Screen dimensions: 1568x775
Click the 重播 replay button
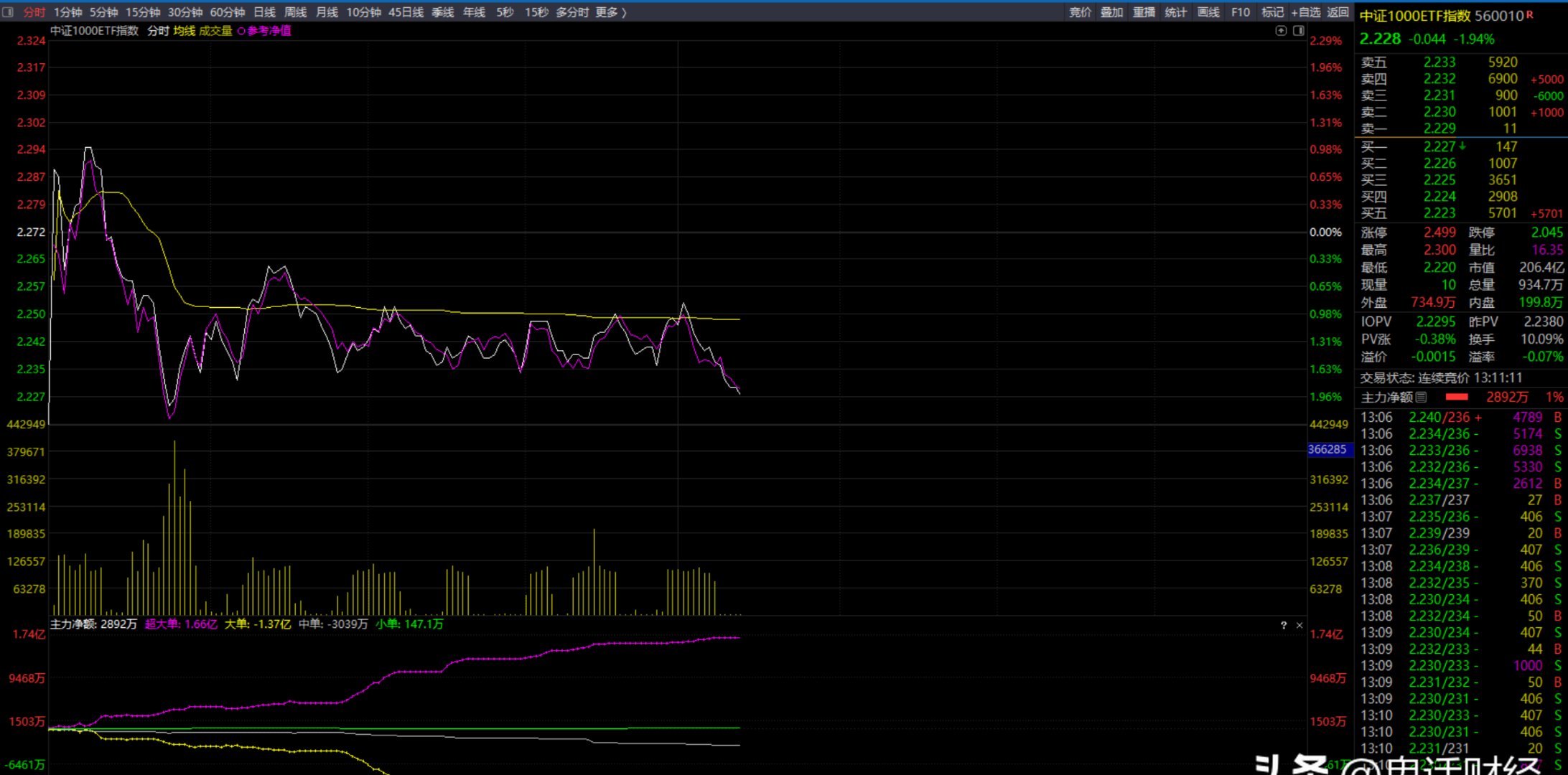pyautogui.click(x=1144, y=12)
